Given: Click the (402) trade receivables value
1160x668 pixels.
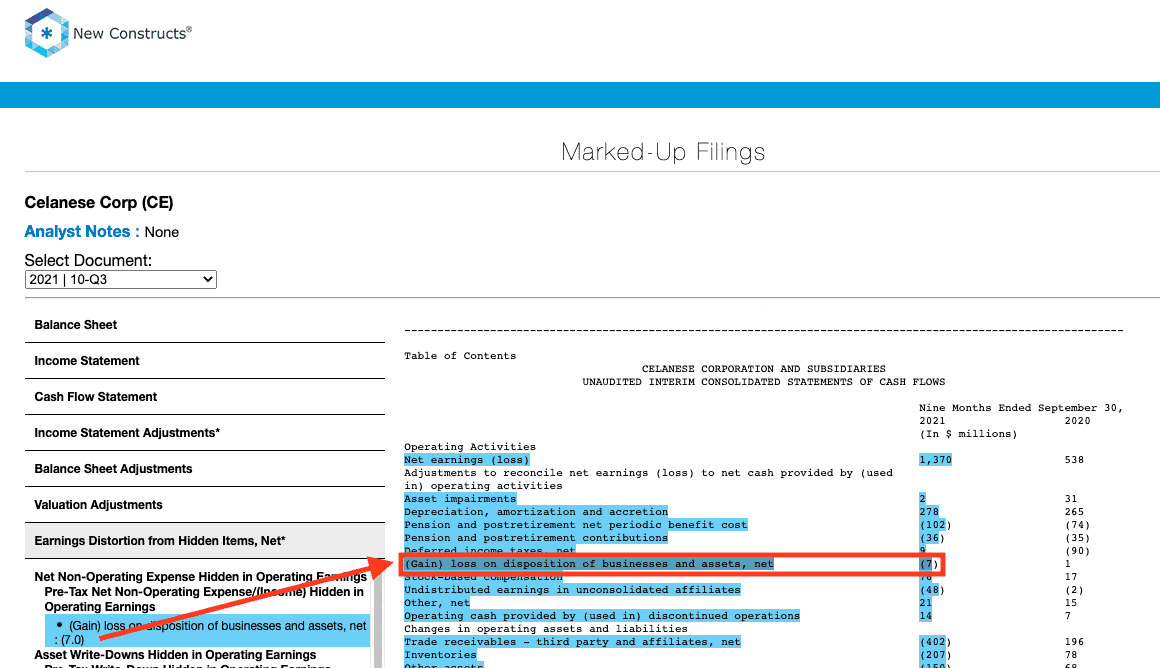Looking at the screenshot, I should coord(935,642).
